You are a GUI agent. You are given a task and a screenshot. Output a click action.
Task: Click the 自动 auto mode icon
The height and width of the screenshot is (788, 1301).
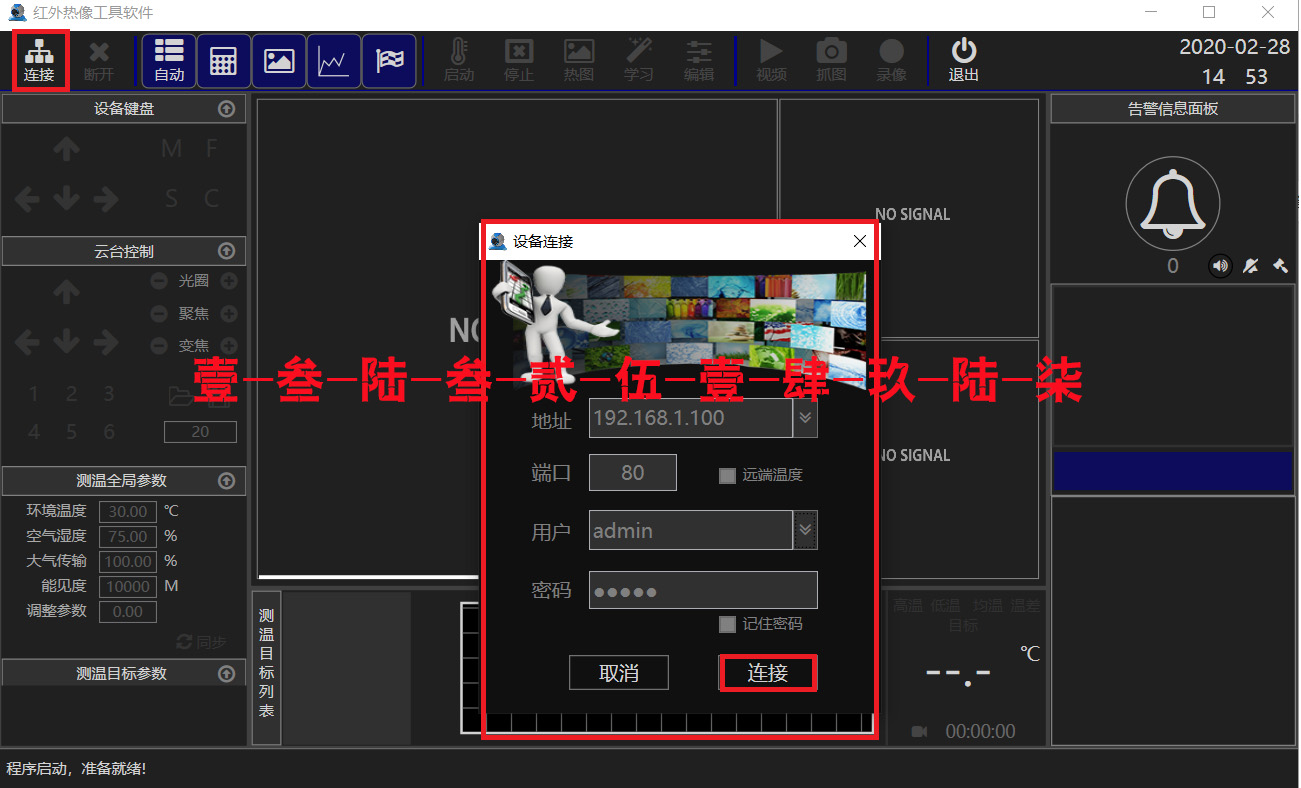point(168,60)
